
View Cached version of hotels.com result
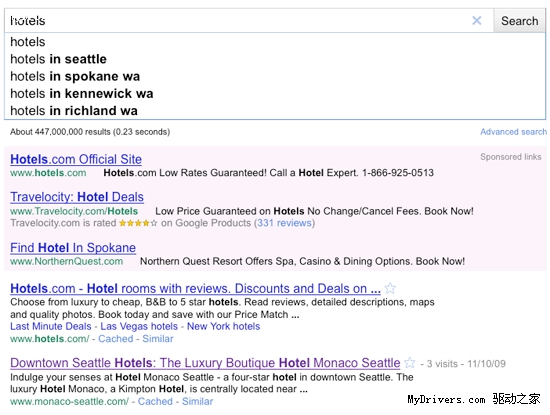116,339
